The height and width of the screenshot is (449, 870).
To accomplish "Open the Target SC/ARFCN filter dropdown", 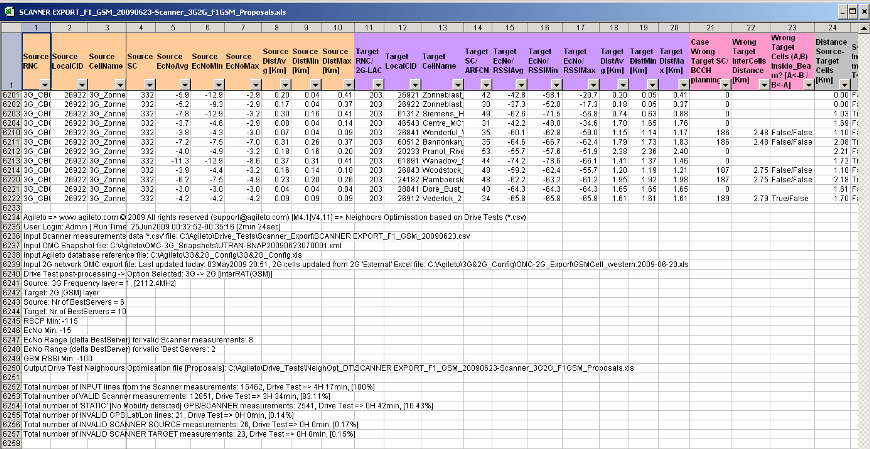I will coord(488,85).
